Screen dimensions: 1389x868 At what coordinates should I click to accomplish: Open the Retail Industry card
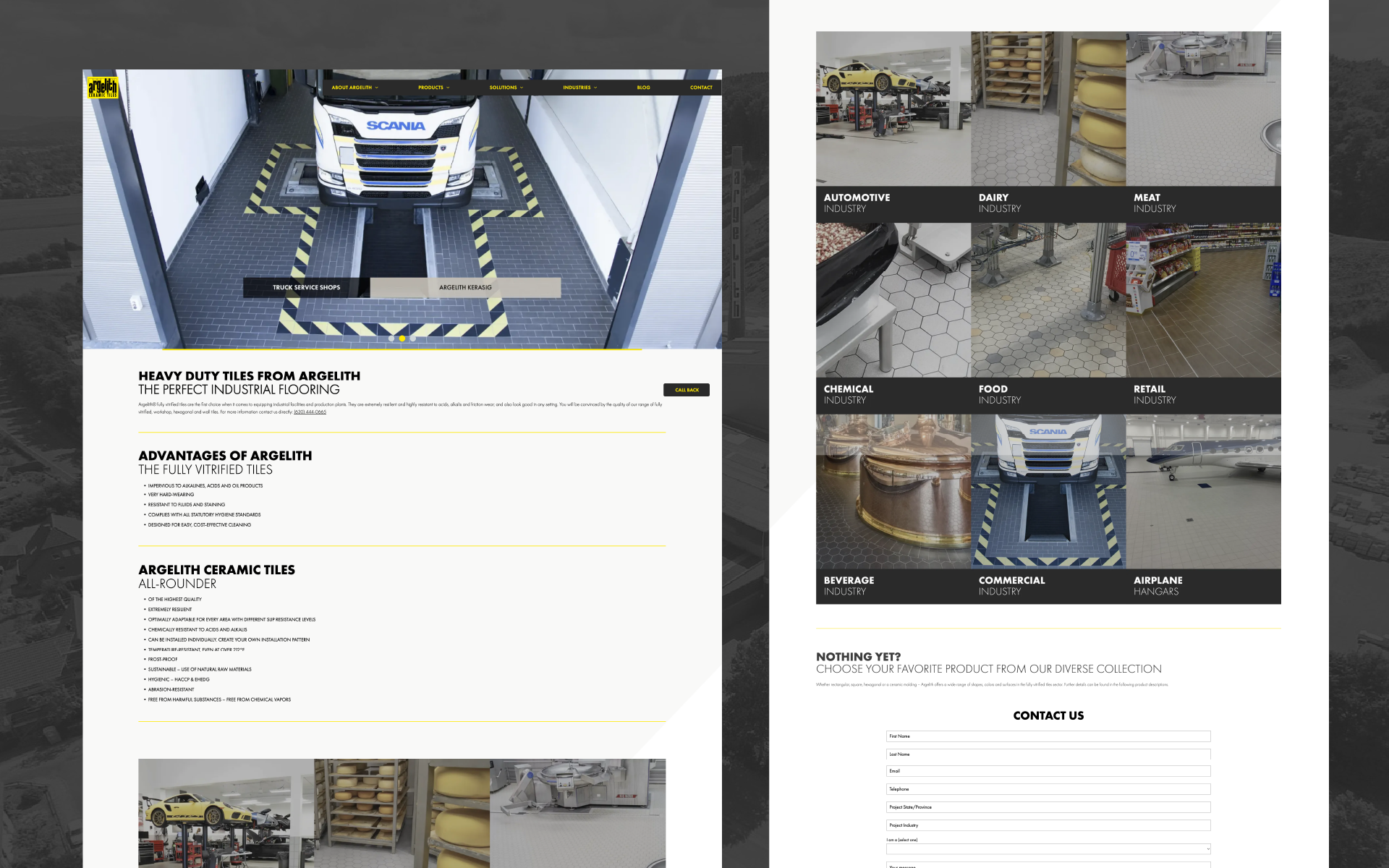point(1203,318)
